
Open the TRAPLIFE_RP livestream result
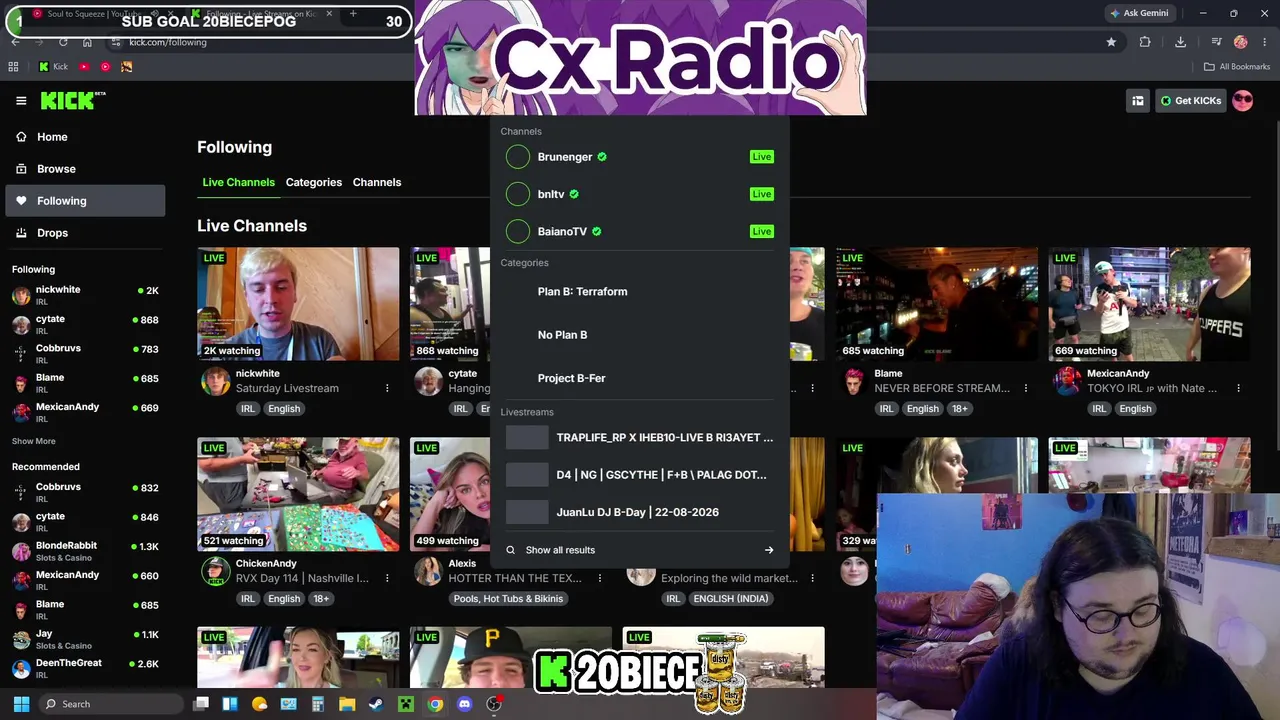pyautogui.click(x=640, y=438)
